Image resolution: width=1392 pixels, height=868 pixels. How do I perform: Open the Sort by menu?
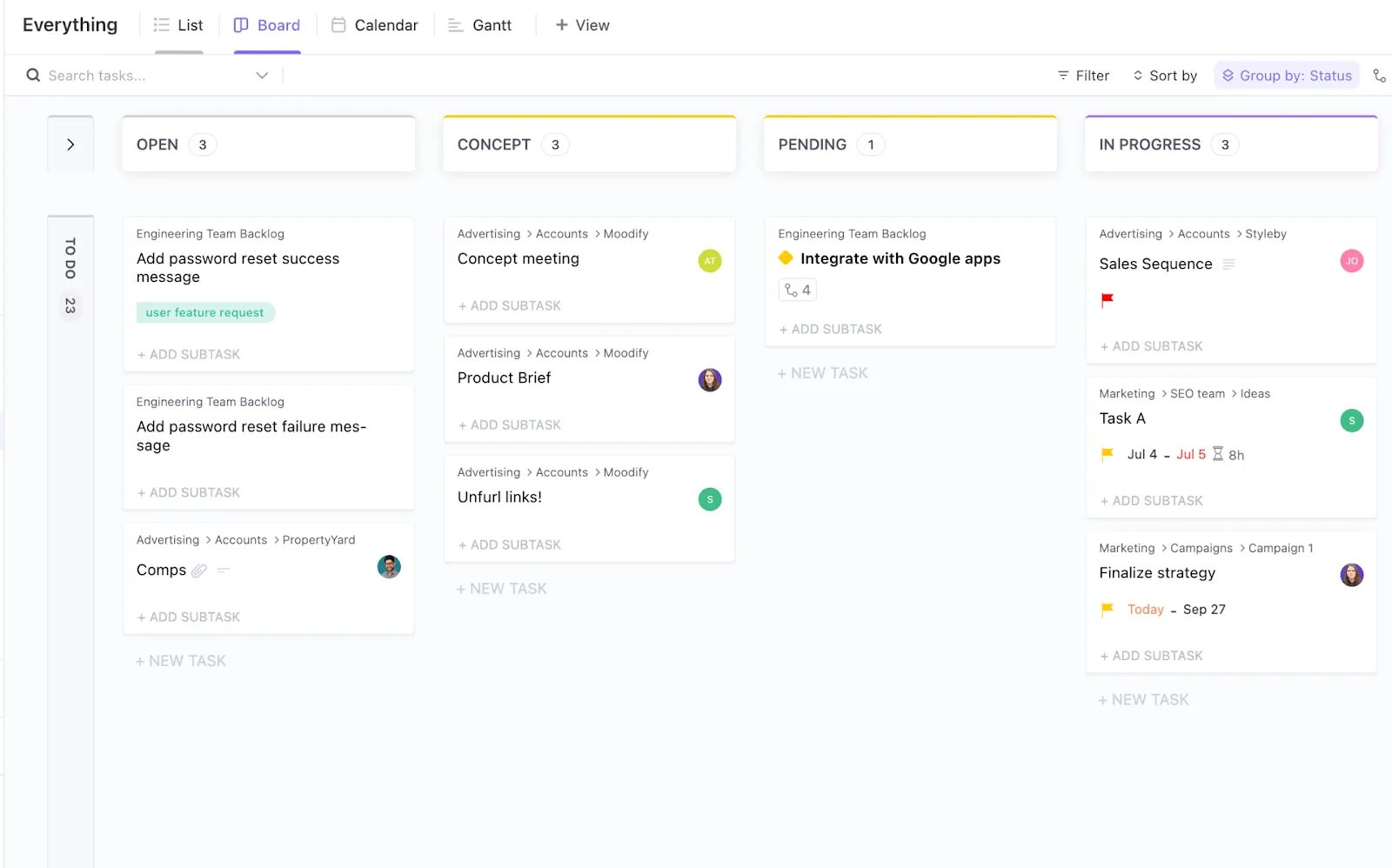1165,76
